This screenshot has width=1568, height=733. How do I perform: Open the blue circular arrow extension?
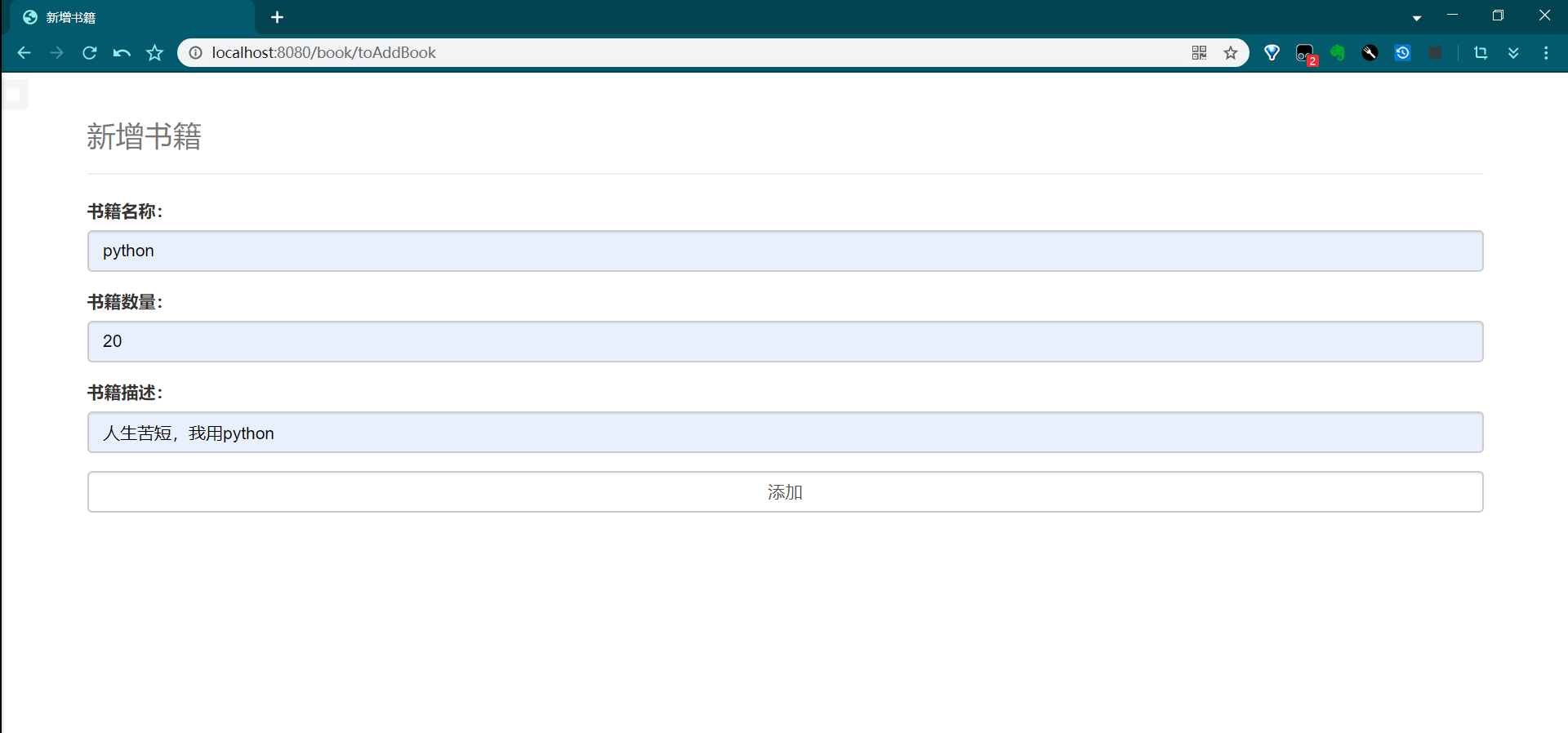click(1403, 53)
